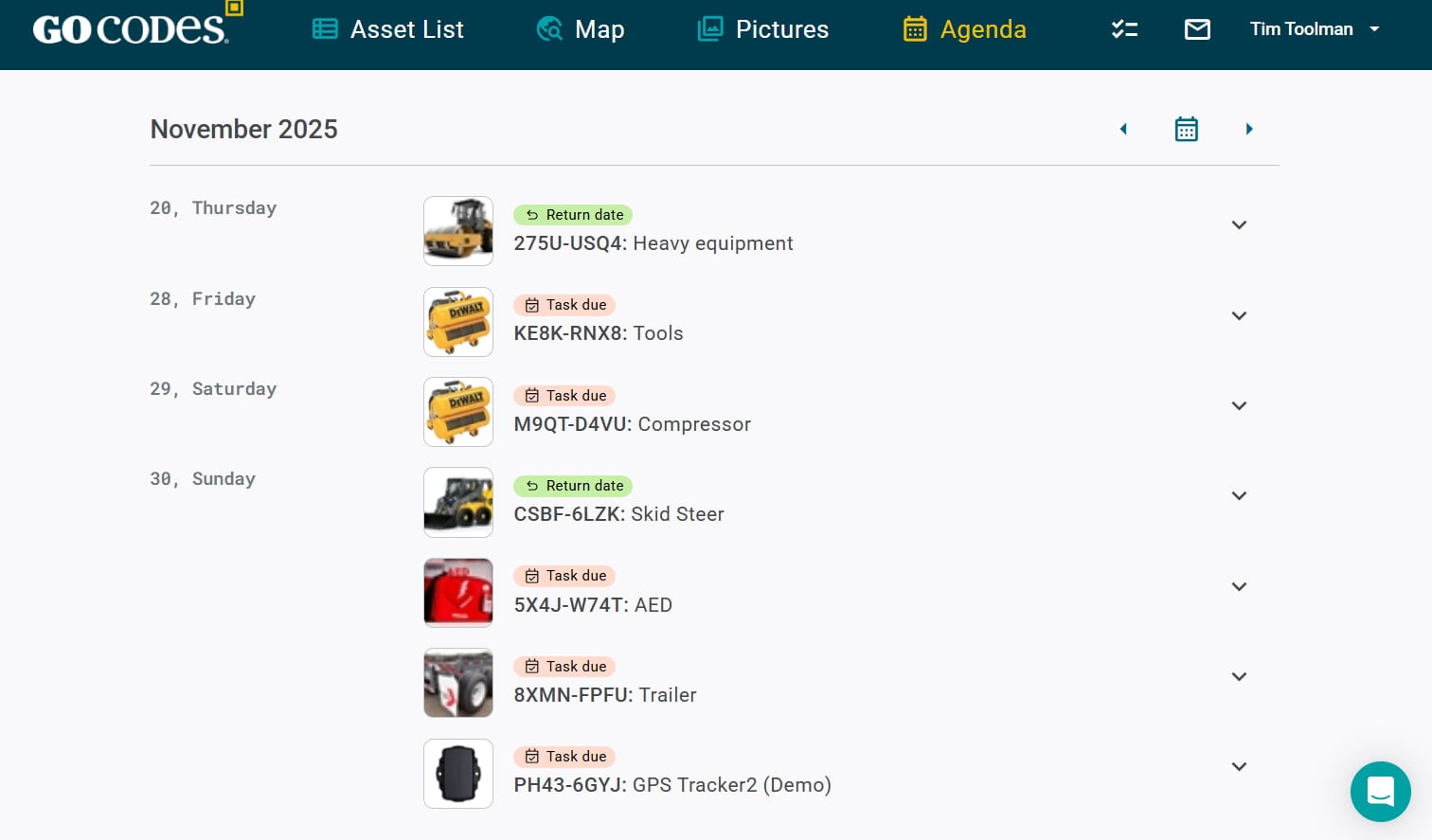1432x840 pixels.
Task: Switch to the Asset List tab
Action: coord(388,29)
